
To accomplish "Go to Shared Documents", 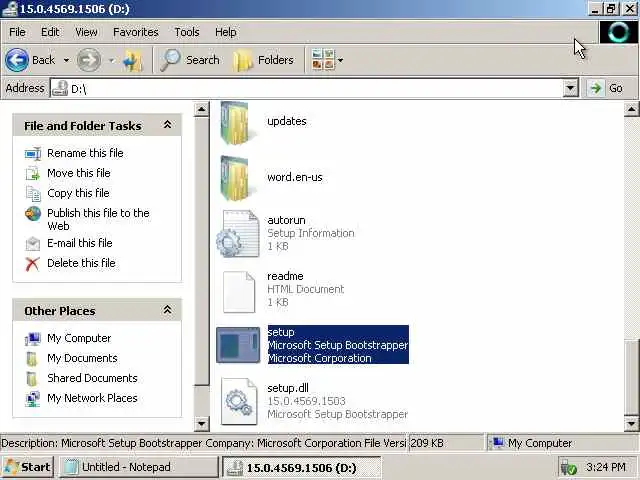I will tap(92, 378).
